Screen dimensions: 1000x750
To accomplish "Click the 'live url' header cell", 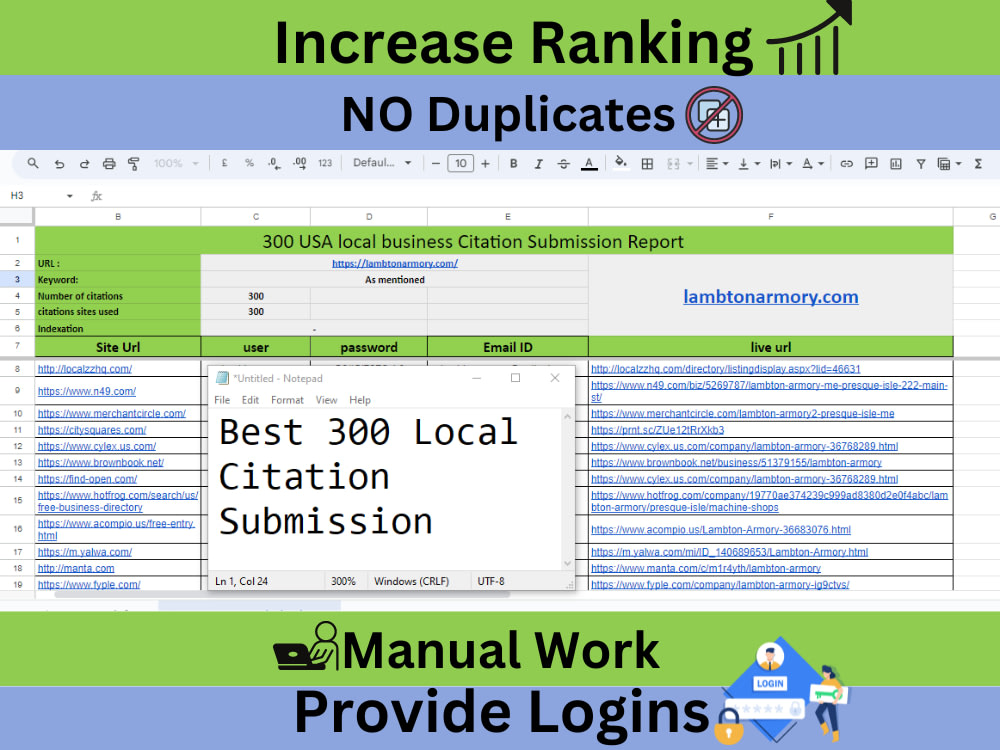I will click(x=770, y=347).
